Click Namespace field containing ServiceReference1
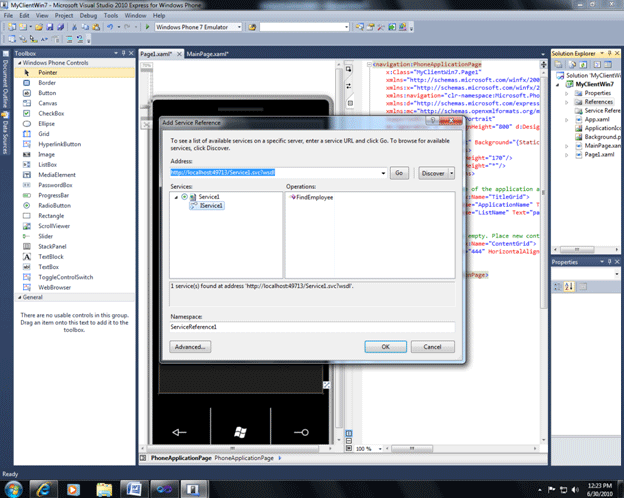624x498 pixels. pos(312,327)
